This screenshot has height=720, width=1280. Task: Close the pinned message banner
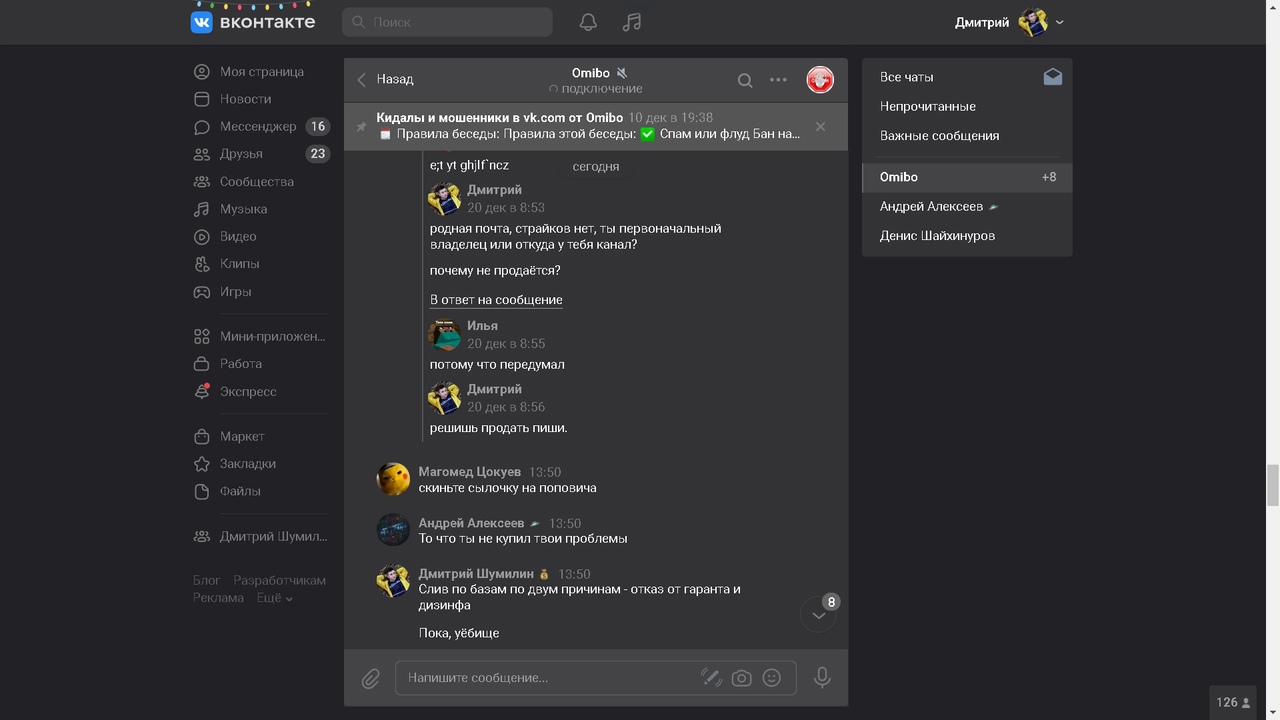point(820,127)
